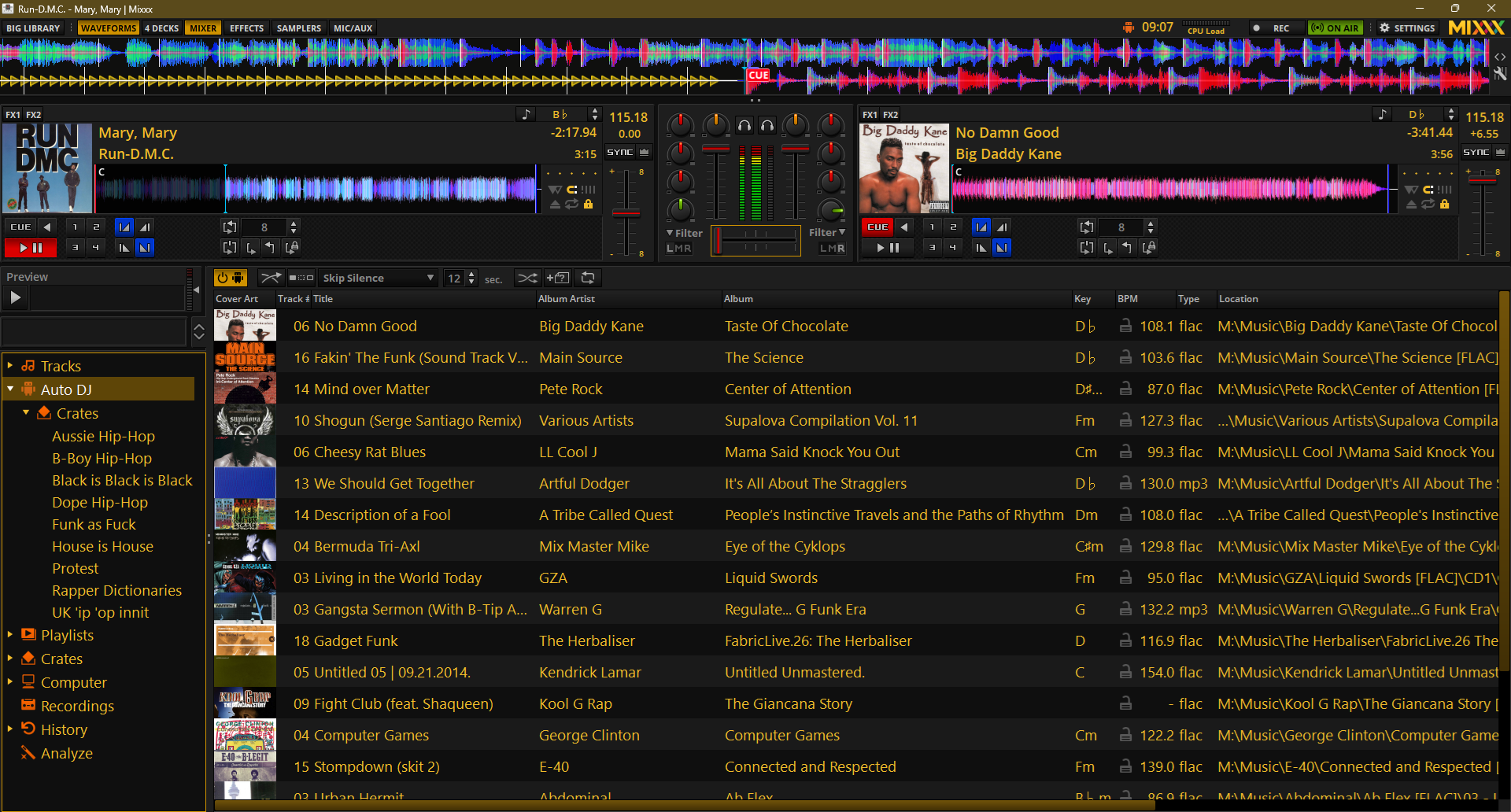Viewport: 1511px width, 812px height.
Task: Select the Funk as Fuck crate
Action: [x=94, y=524]
